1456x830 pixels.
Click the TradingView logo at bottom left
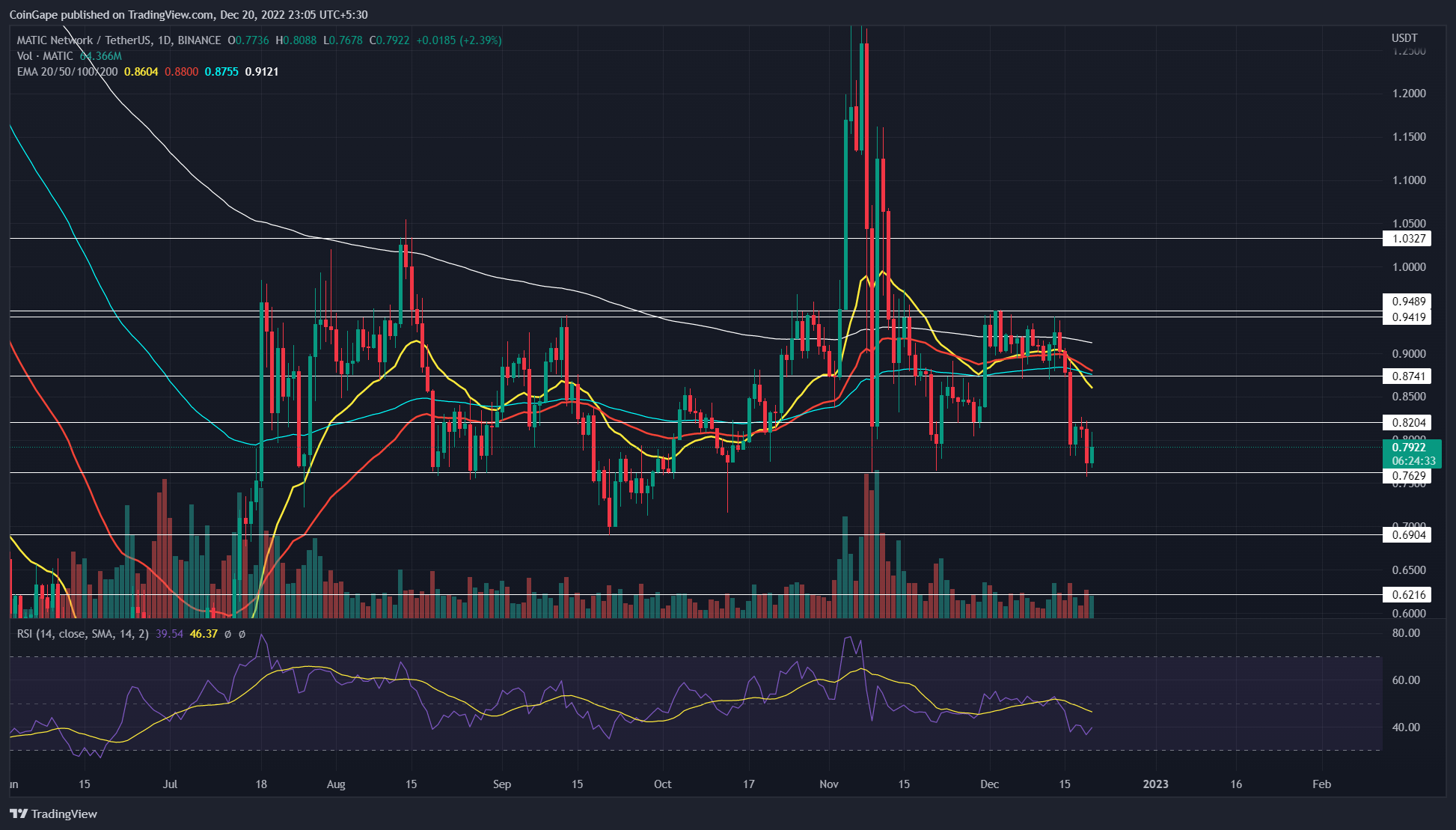click(53, 814)
